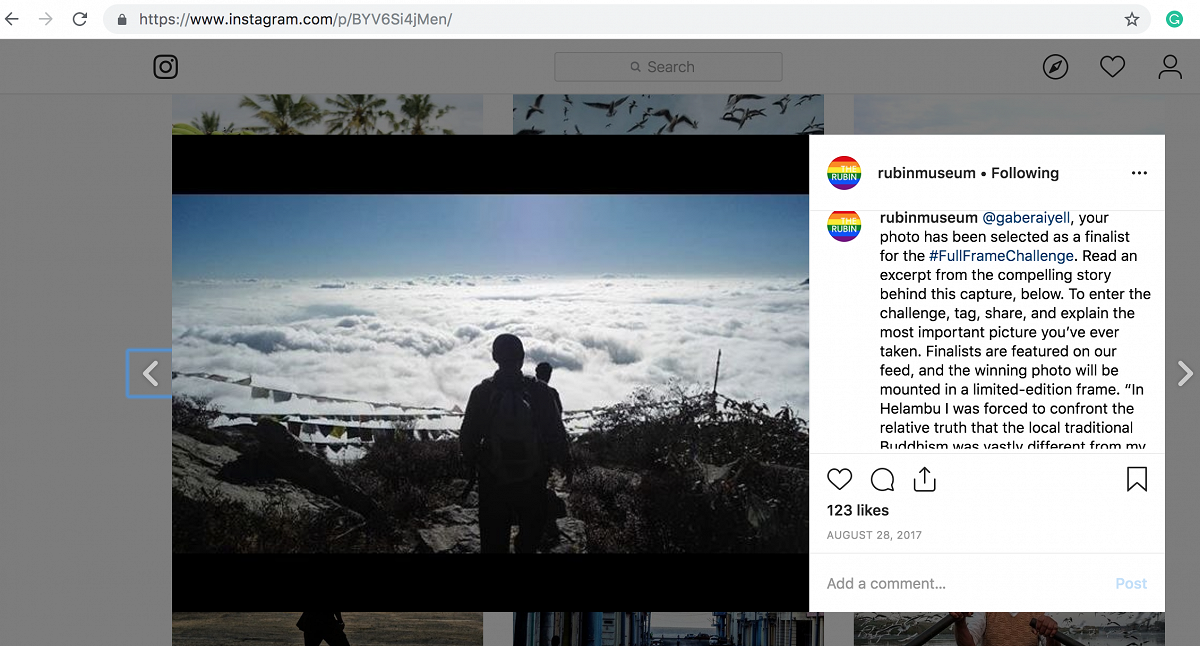Bookmark this page with the star icon
This screenshot has width=1200, height=646.
(1132, 19)
